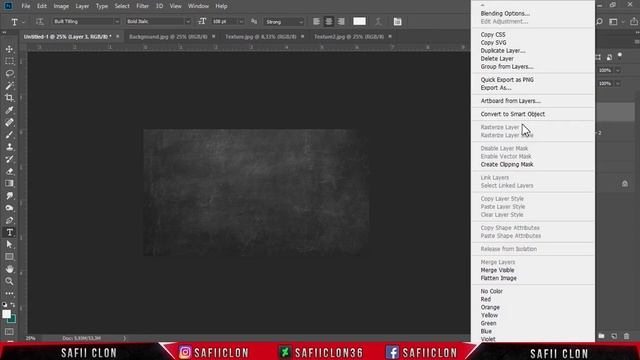The width and height of the screenshot is (640, 360).
Task: Create a new group folder icon
Action: [x=601, y=336]
